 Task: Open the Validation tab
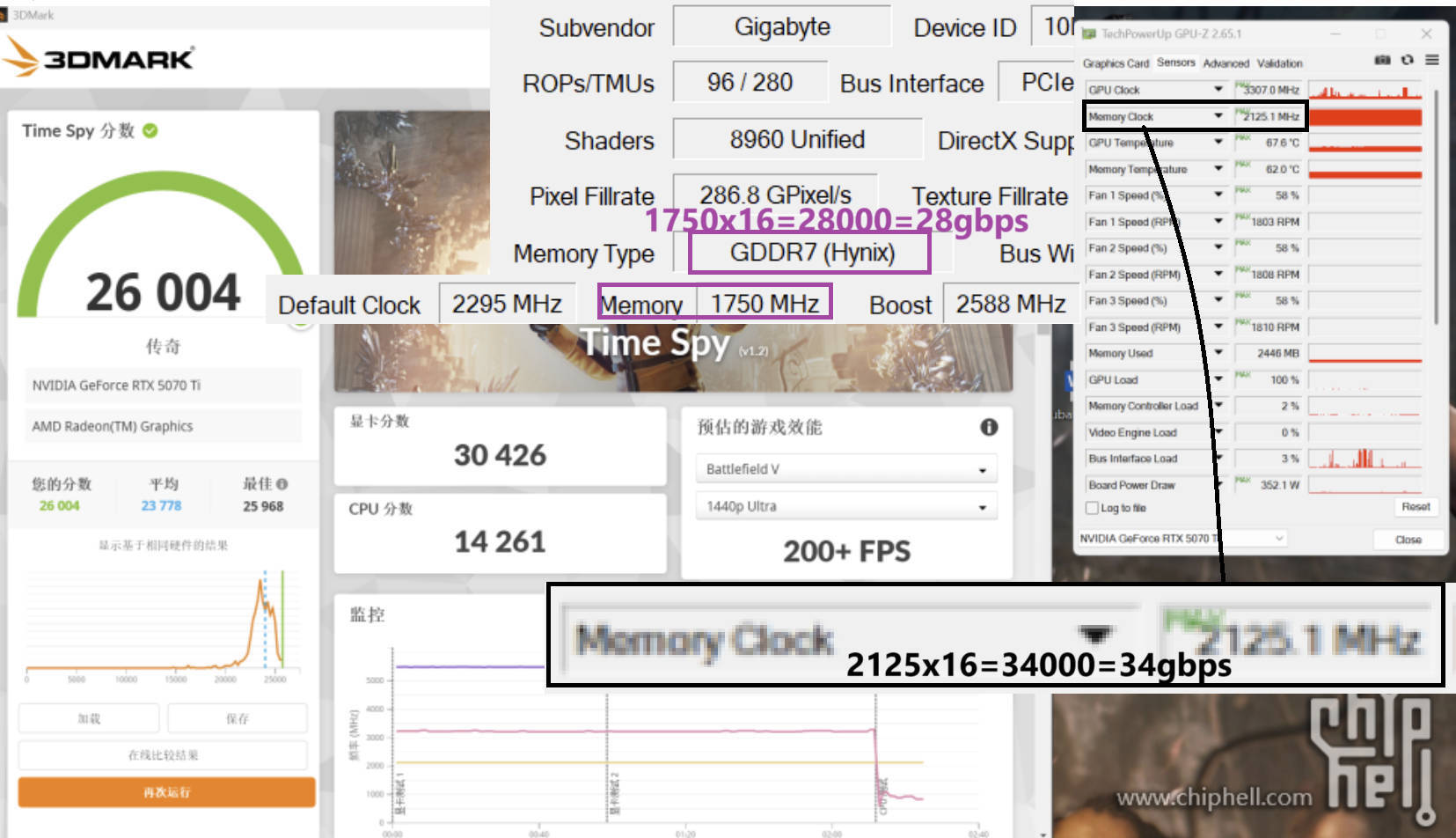click(x=1281, y=63)
